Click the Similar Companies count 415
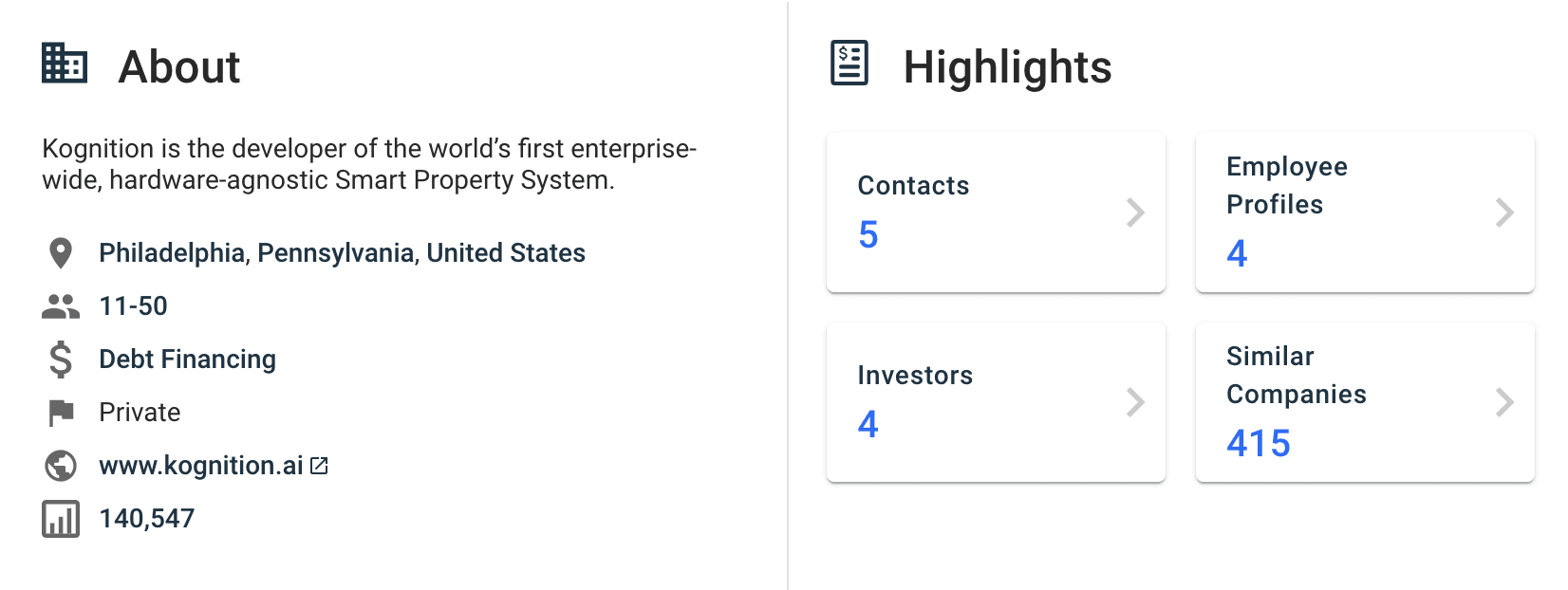 [1256, 444]
